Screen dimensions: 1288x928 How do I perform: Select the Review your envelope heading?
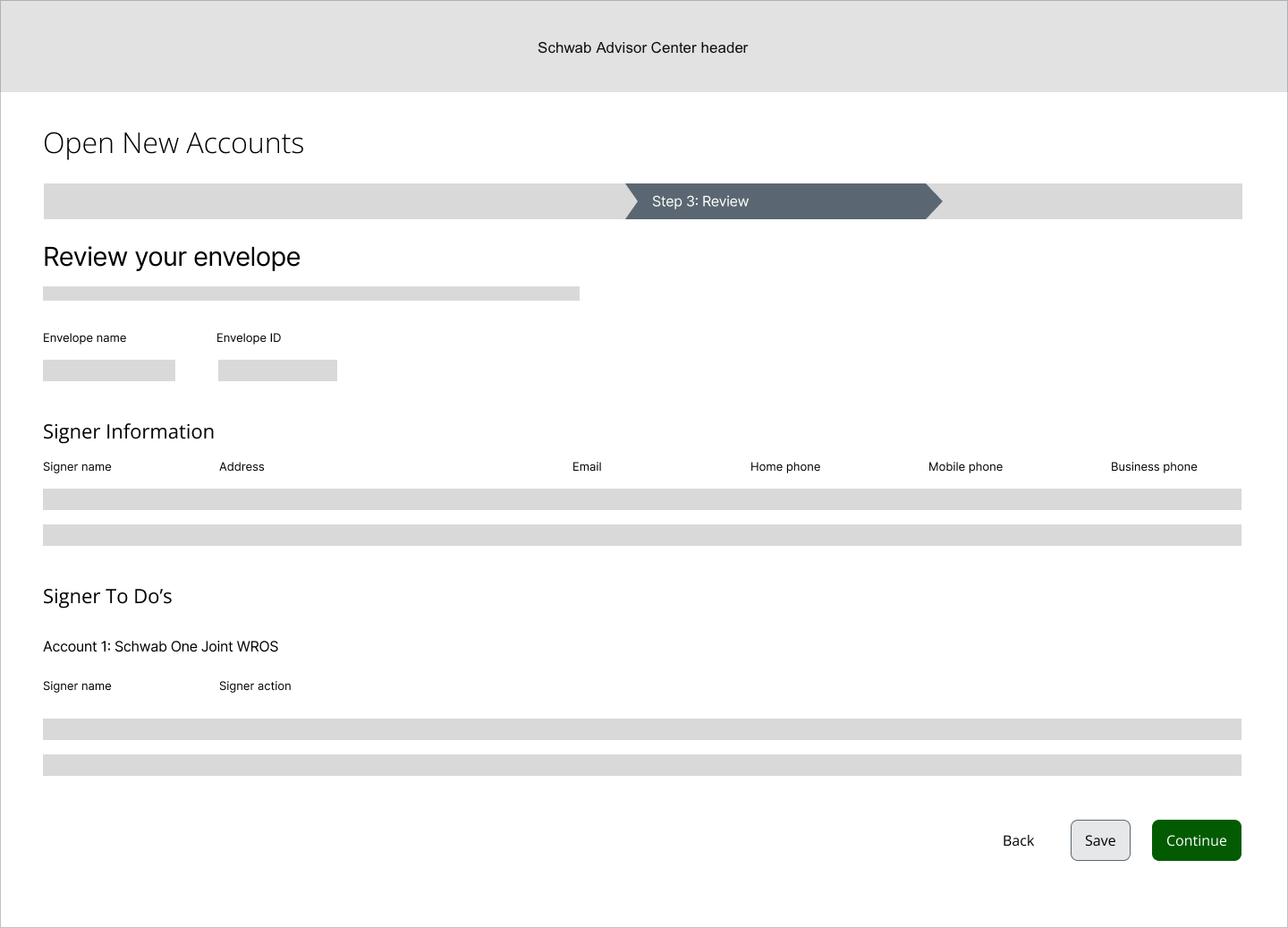click(x=172, y=257)
